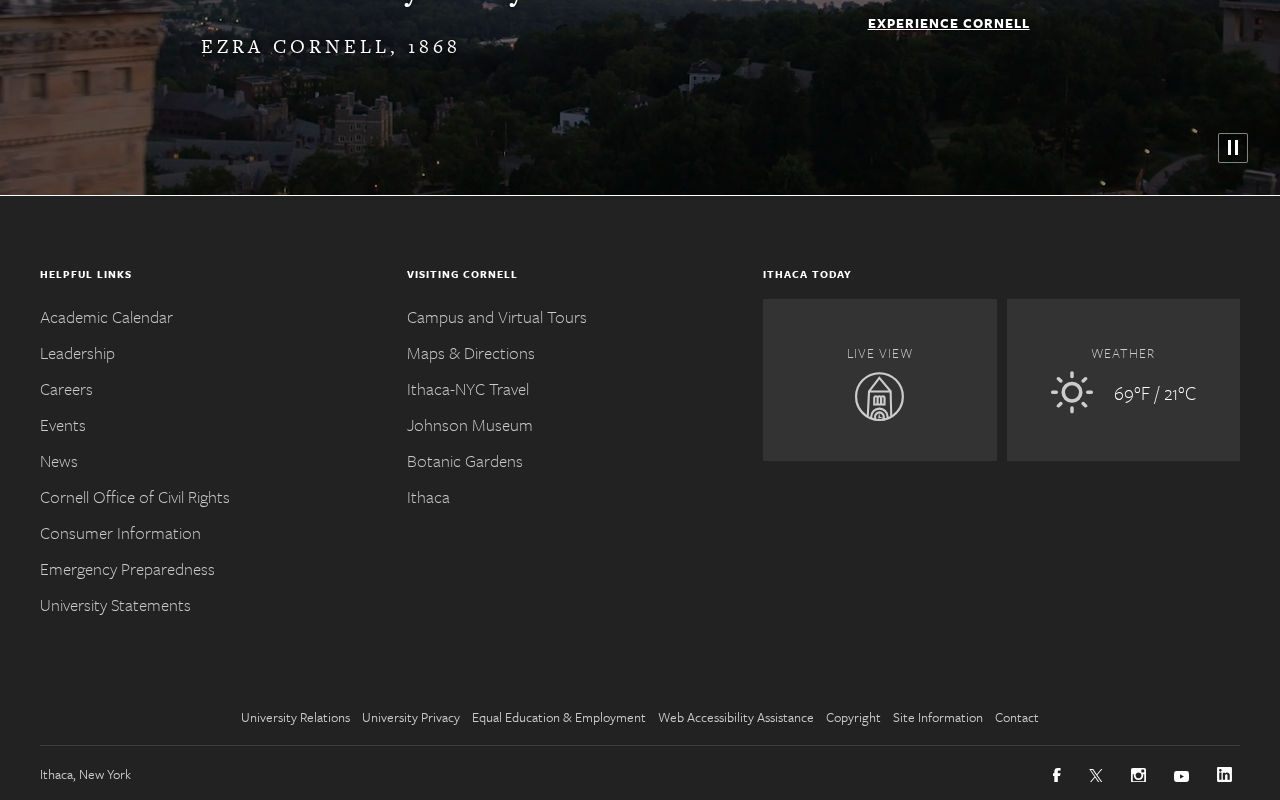1280x800 pixels.
Task: Open the Careers link
Action: point(66,389)
